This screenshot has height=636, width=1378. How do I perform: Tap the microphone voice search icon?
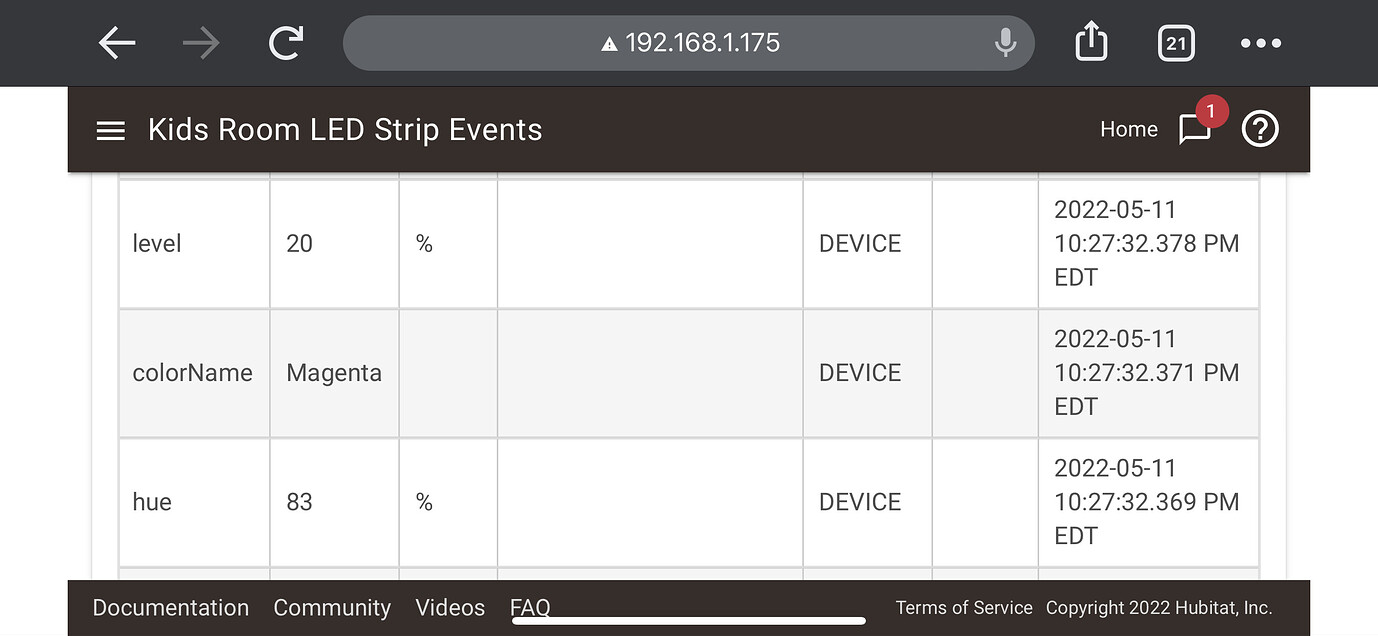[x=1005, y=43]
